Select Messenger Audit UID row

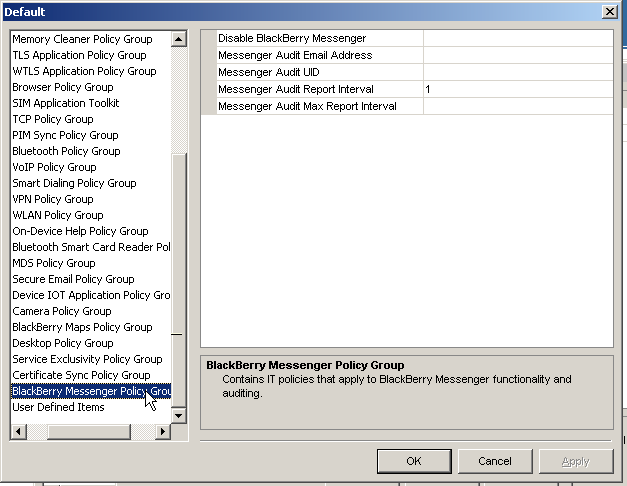(x=407, y=72)
